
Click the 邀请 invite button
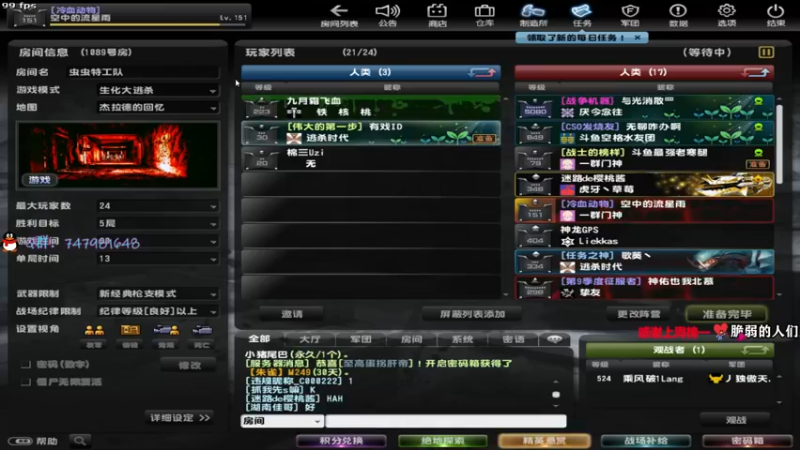pos(291,314)
